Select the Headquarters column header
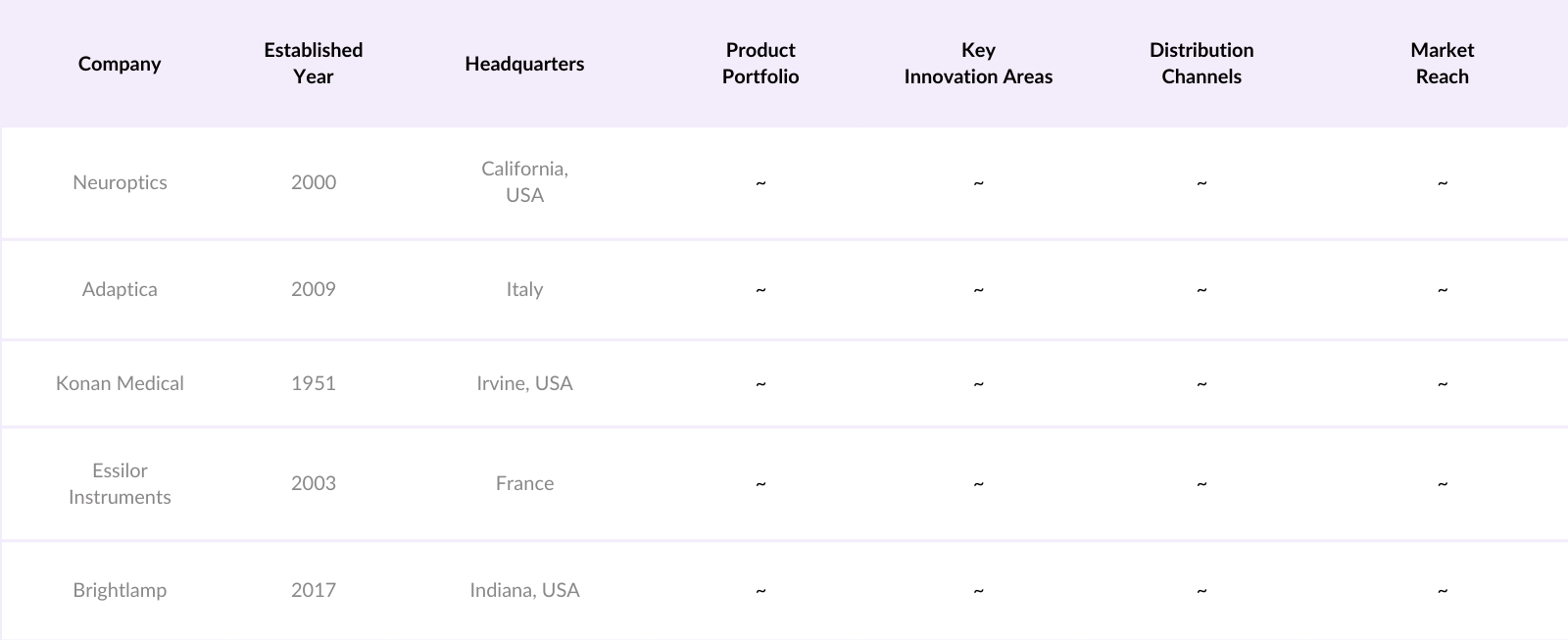 click(x=524, y=64)
